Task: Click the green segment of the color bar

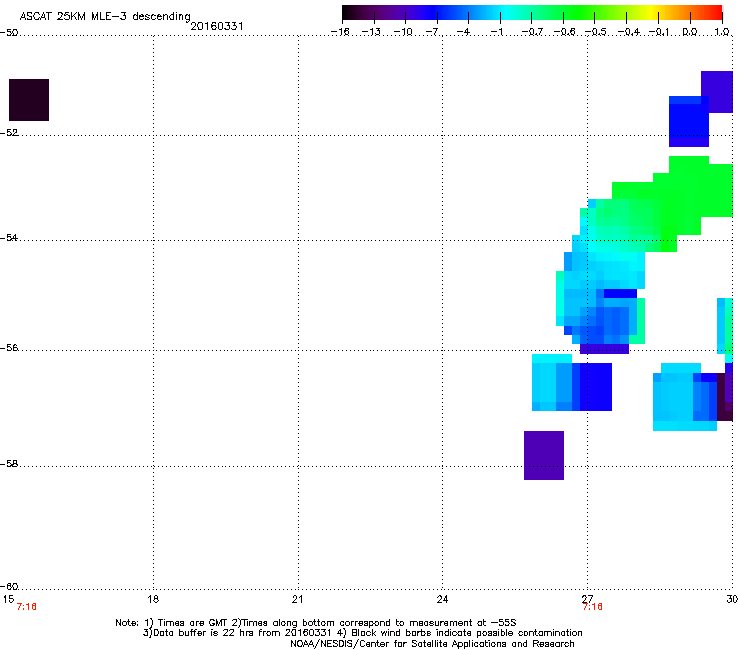Action: tap(576, 12)
